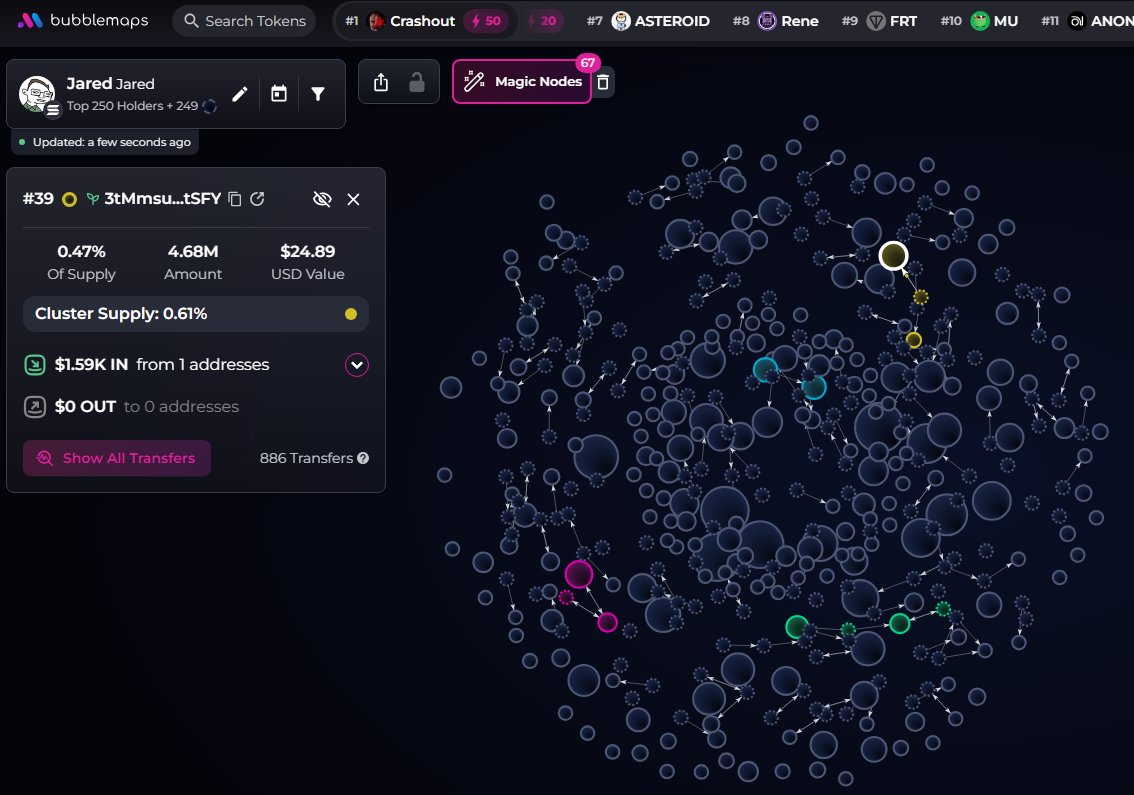This screenshot has height=795, width=1134.
Task: Copy the 3tMmsu...tSFY address
Action: pos(235,199)
